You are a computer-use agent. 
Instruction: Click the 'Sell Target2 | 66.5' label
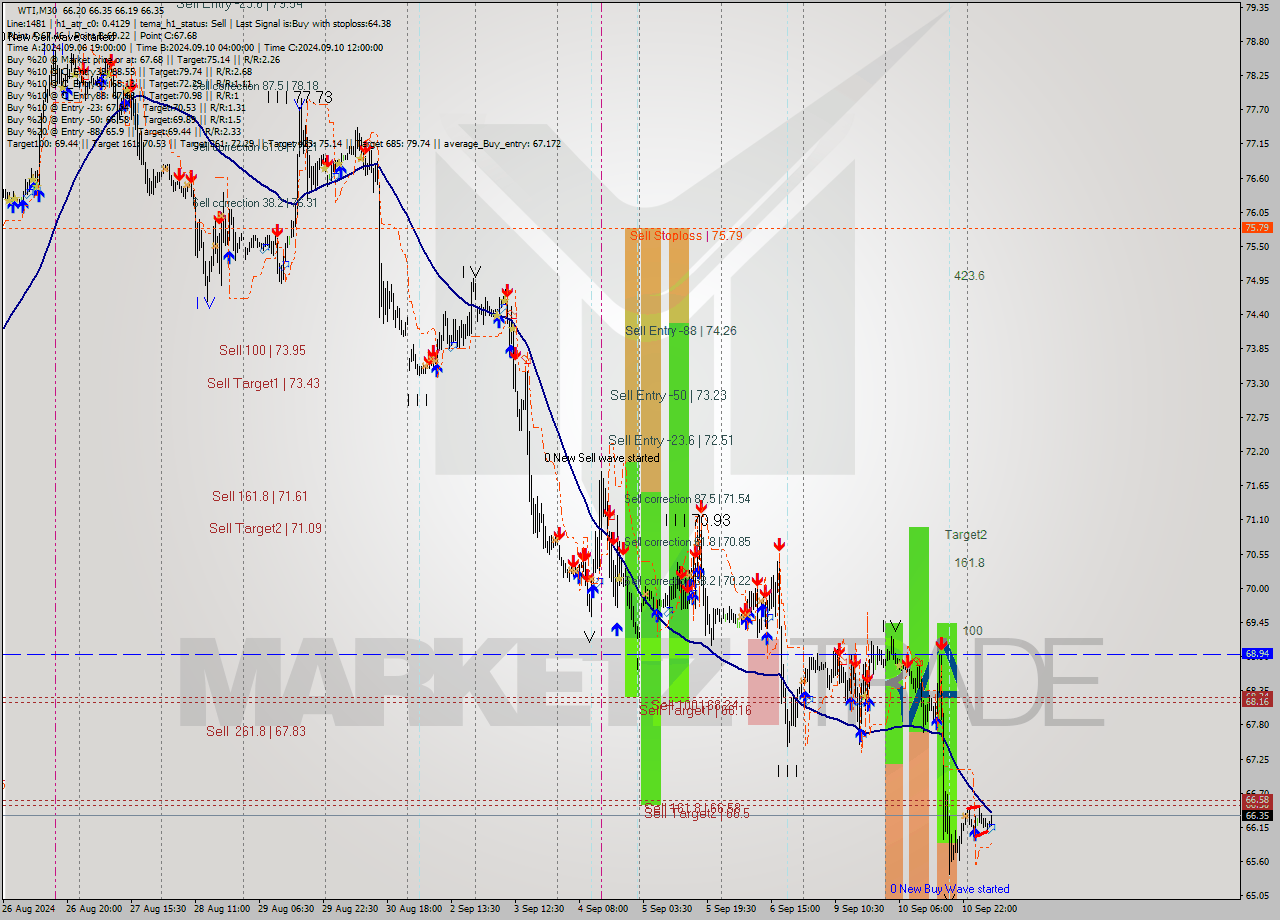[697, 814]
